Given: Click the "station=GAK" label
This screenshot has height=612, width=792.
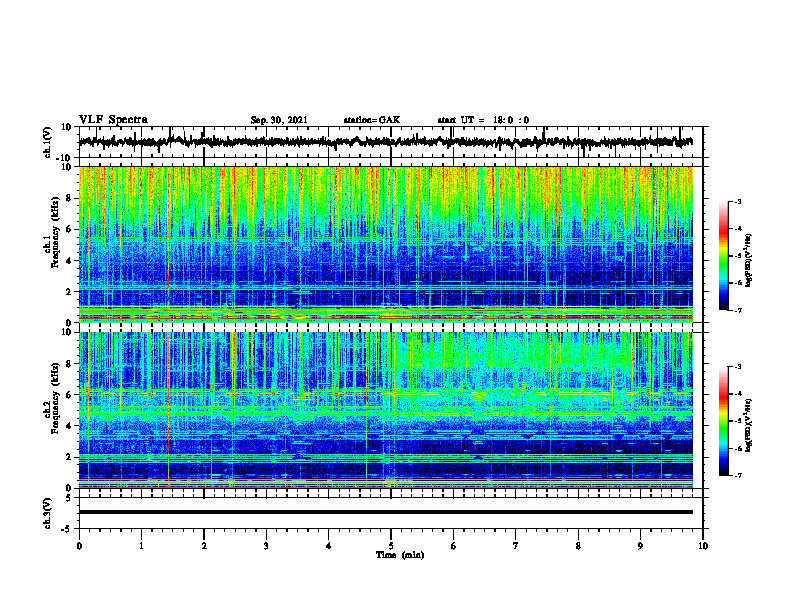Looking at the screenshot, I should pyautogui.click(x=372, y=120).
